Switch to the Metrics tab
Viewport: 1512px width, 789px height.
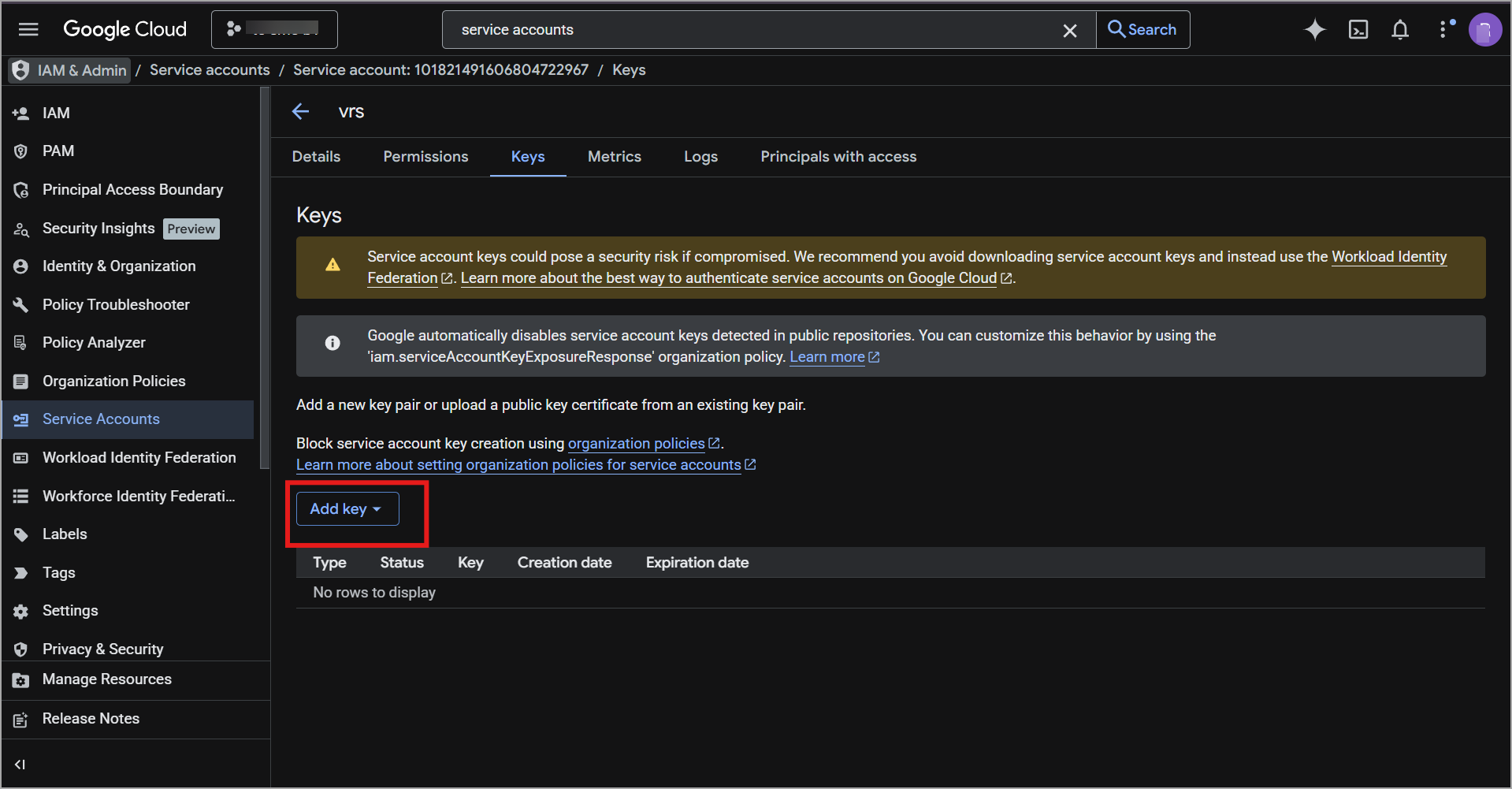point(614,157)
